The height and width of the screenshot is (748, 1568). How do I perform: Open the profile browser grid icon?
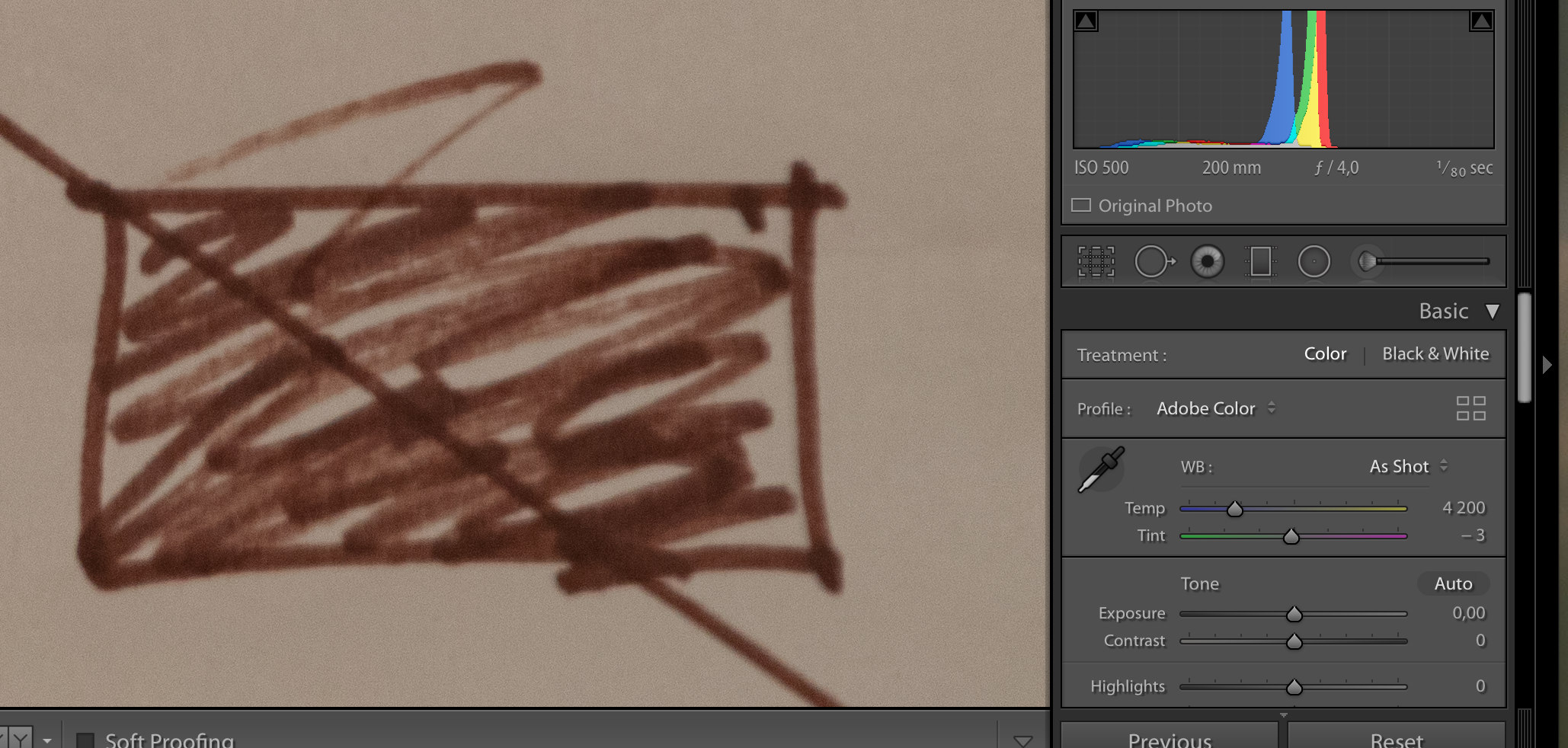pyautogui.click(x=1471, y=408)
